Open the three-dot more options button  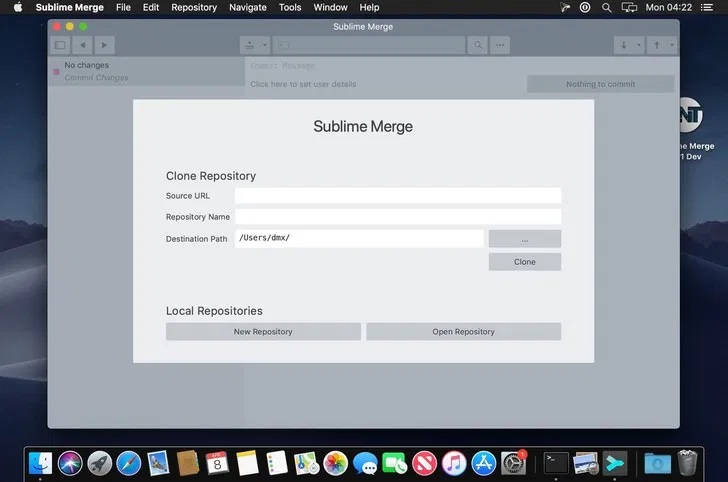click(500, 45)
